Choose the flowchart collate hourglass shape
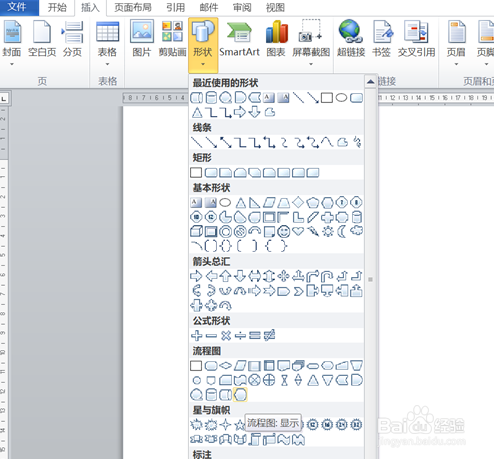 point(284,380)
